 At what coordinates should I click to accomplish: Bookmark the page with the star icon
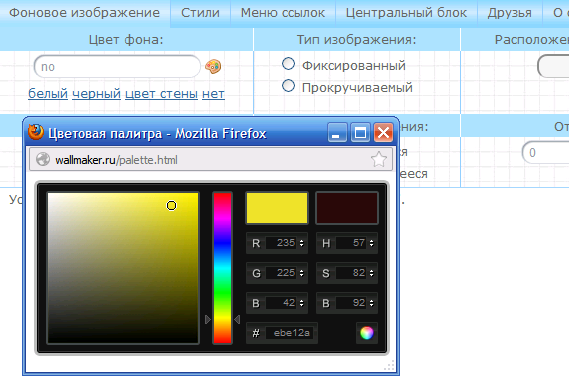(x=379, y=159)
